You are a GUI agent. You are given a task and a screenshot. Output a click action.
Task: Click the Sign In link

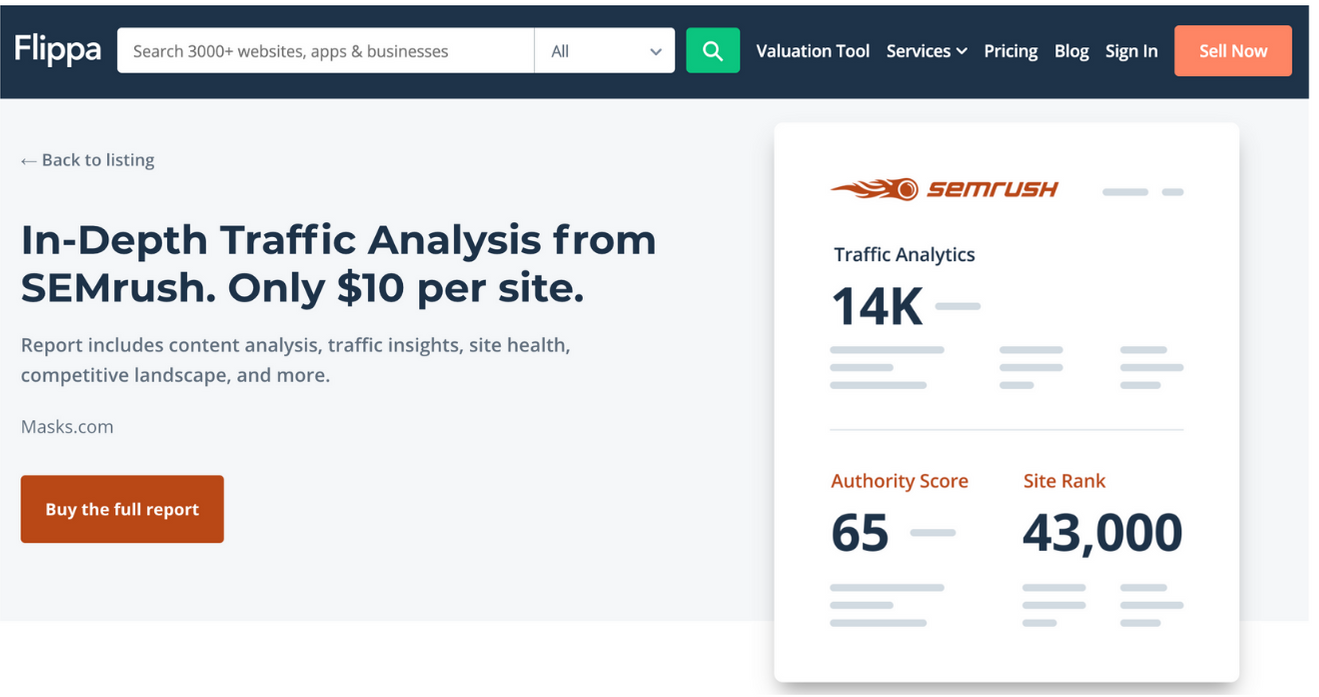(1131, 51)
